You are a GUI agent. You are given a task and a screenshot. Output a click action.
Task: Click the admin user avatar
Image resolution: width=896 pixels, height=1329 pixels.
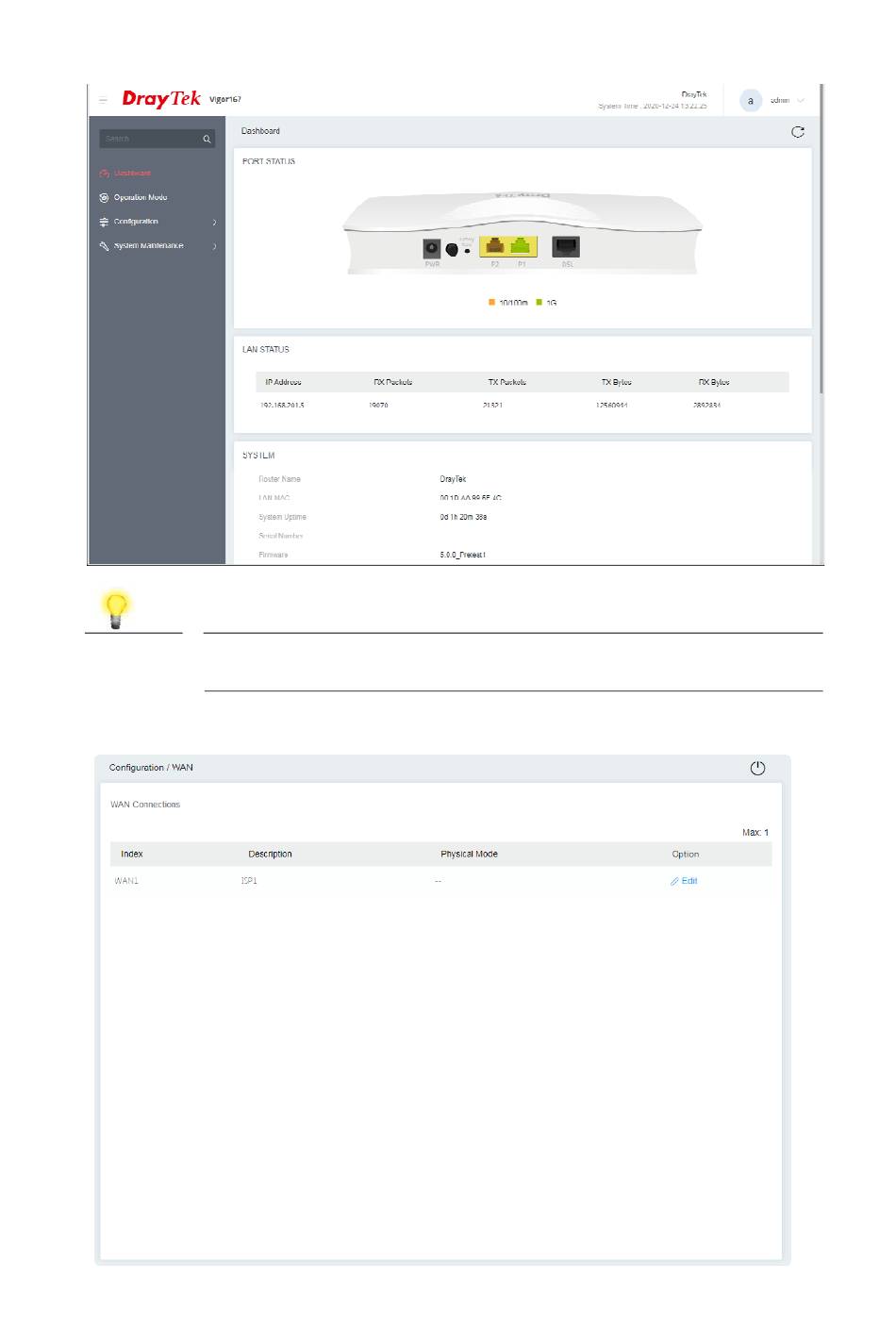click(751, 101)
